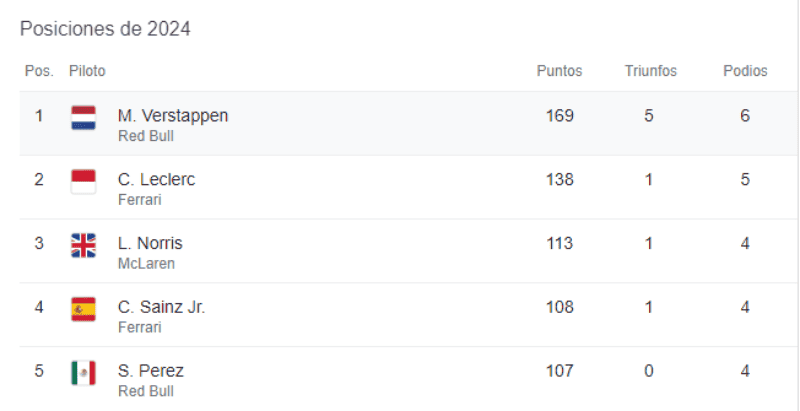Click the Spain flag icon beside Sainz
This screenshot has height=411, width=800.
(83, 308)
